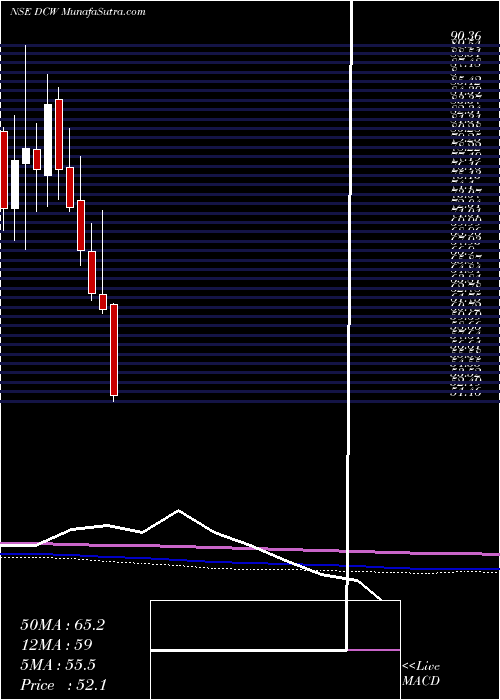The image size is (500, 700).
Task: Click the 90.36 top price label
Action: (x=465, y=38)
